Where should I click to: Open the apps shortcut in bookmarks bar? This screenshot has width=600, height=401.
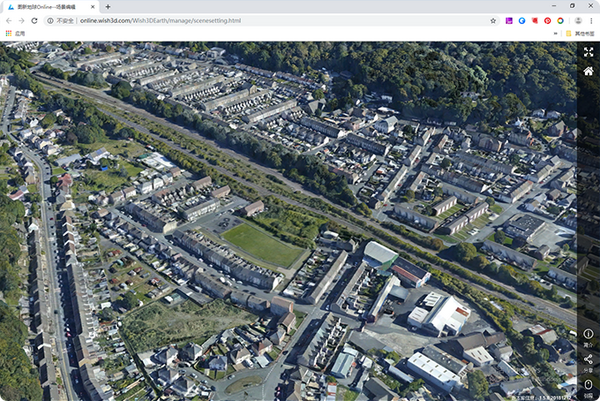coord(15,34)
